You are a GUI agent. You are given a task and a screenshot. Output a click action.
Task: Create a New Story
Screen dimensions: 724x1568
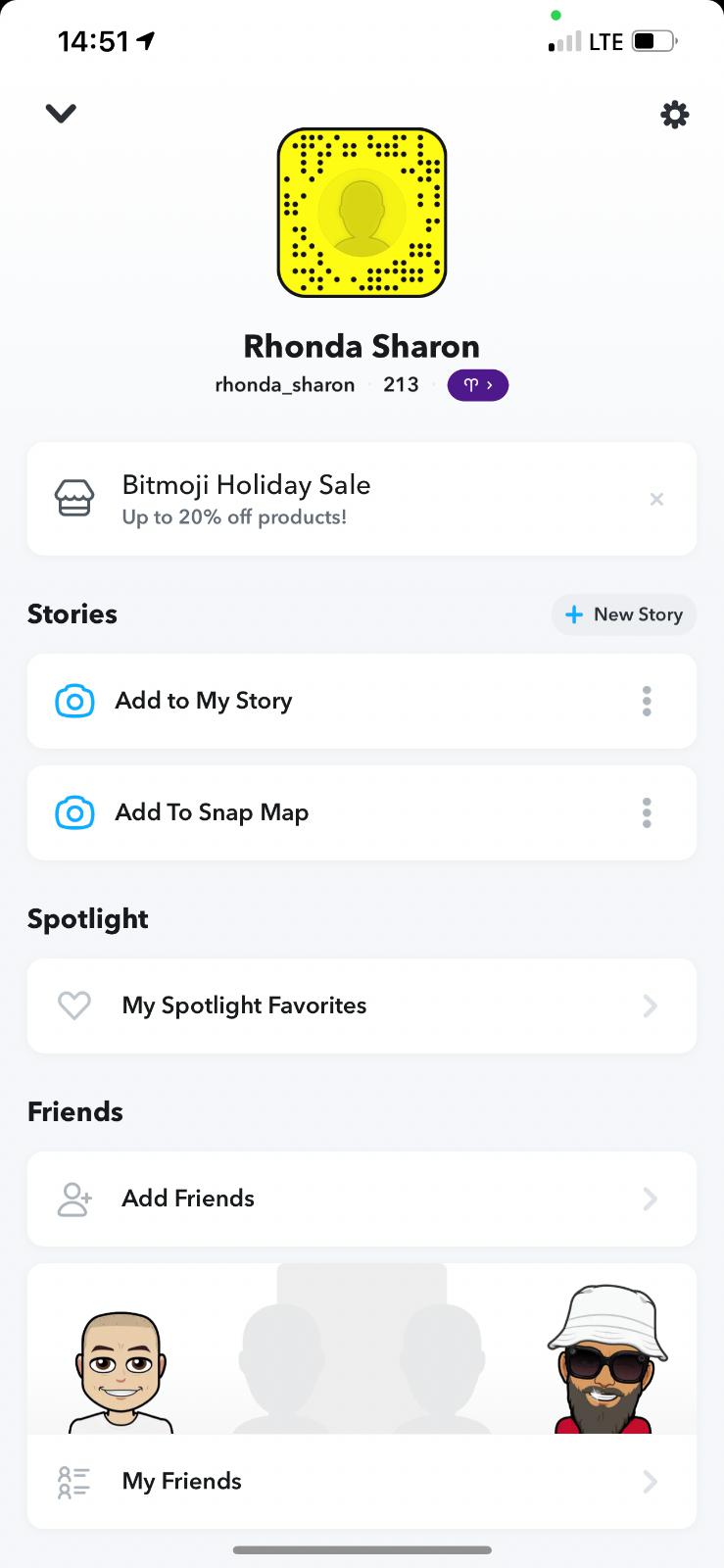(624, 614)
